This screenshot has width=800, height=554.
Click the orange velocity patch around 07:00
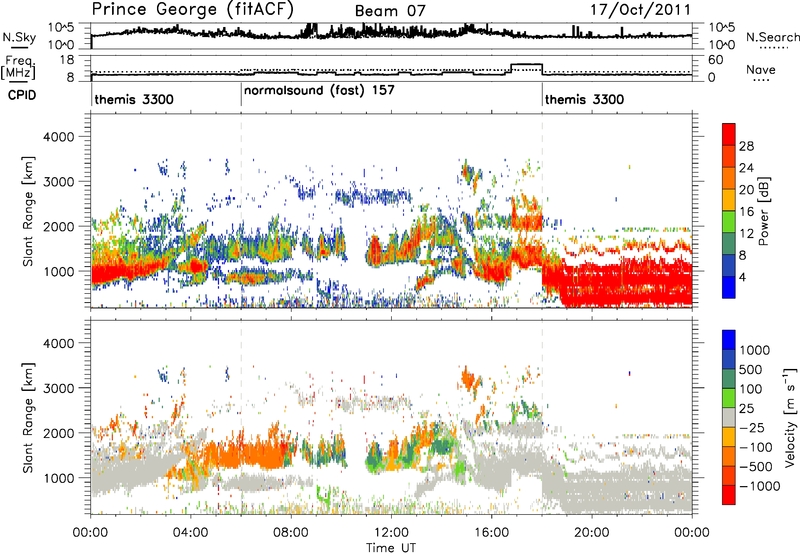click(250, 454)
